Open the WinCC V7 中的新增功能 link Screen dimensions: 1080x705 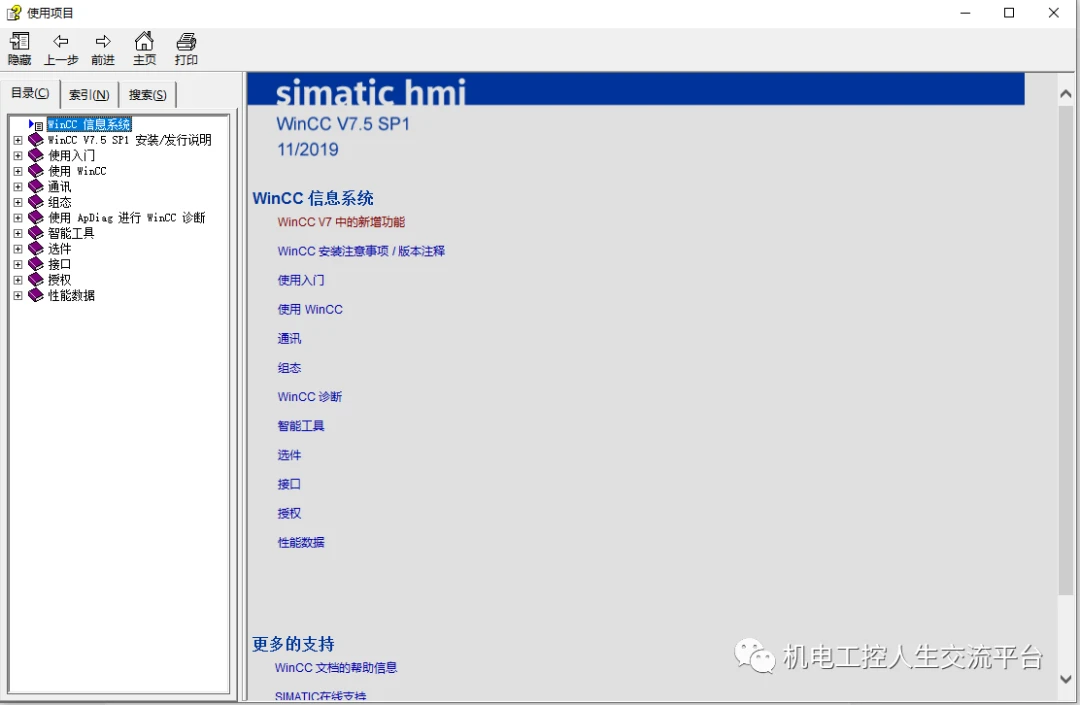click(x=341, y=222)
